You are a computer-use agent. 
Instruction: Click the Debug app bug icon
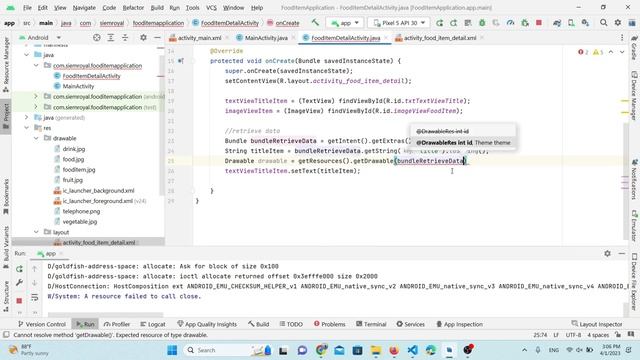click(x=482, y=23)
